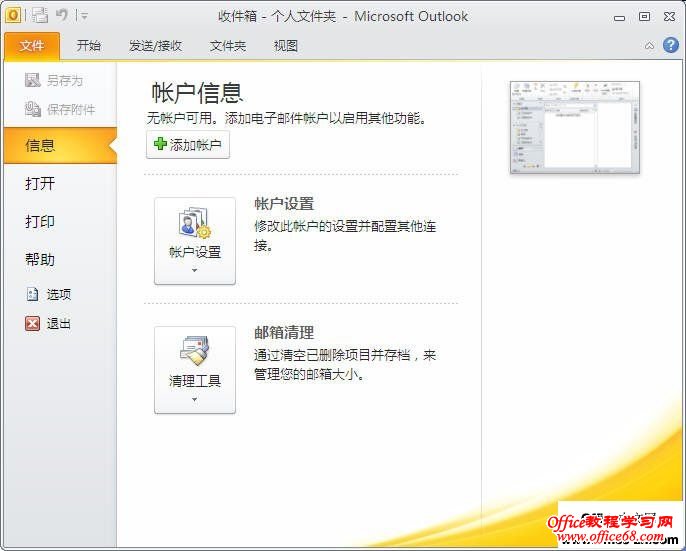Select 另存为 in the backstage menu
This screenshot has width=686, height=551.
(54, 81)
